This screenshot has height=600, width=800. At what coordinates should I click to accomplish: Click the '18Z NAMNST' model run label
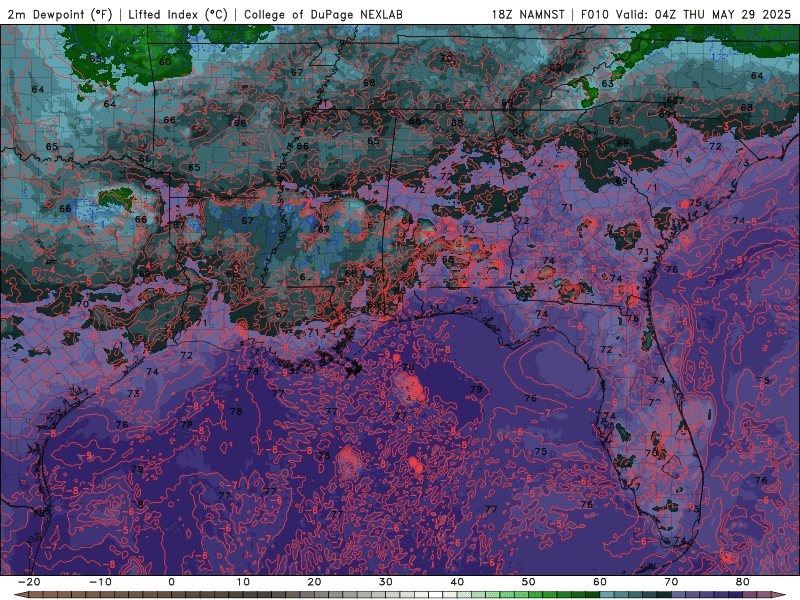point(528,14)
